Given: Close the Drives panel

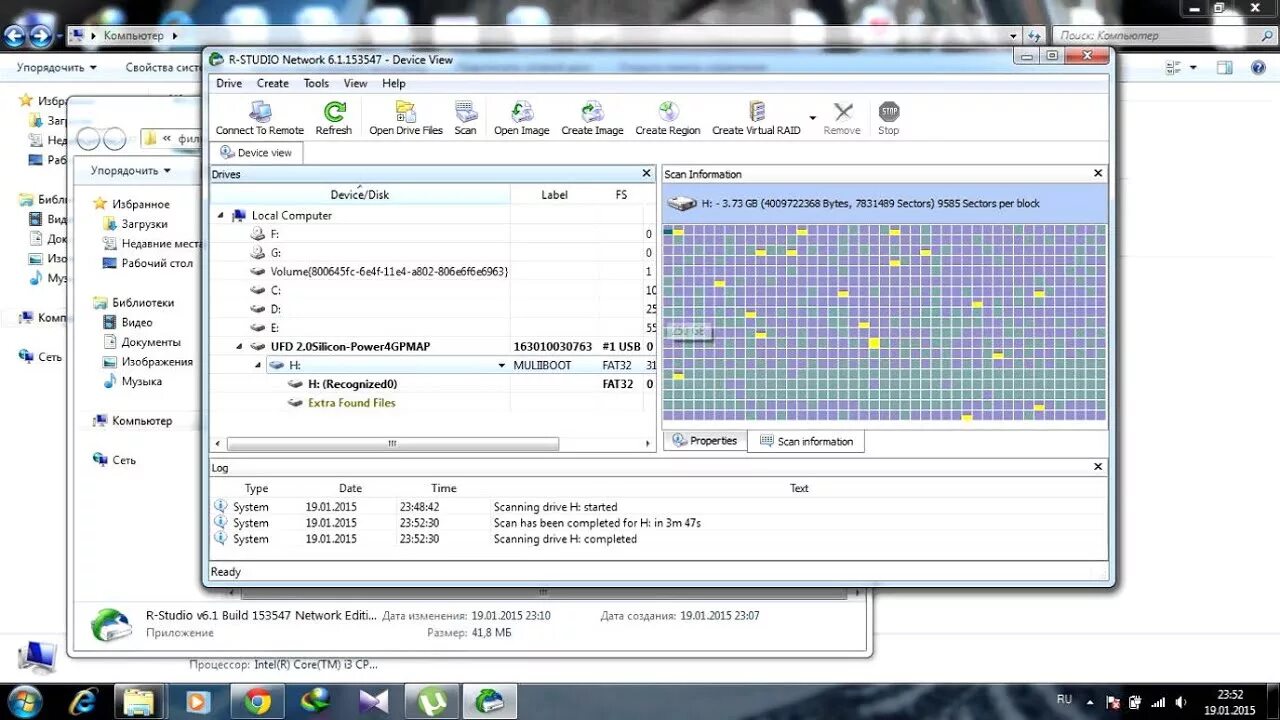Looking at the screenshot, I should tap(646, 174).
